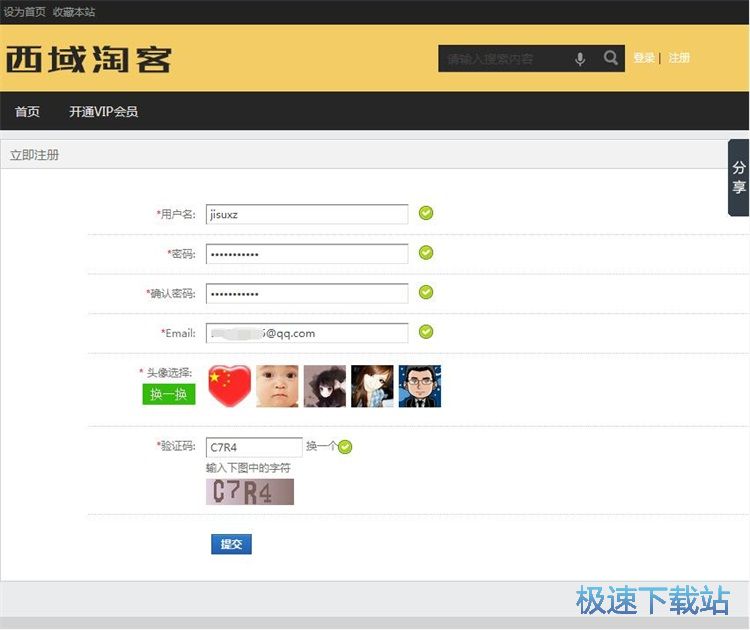The image size is (750, 630).
Task: Click the Email input field
Action: pyautogui.click(x=307, y=333)
